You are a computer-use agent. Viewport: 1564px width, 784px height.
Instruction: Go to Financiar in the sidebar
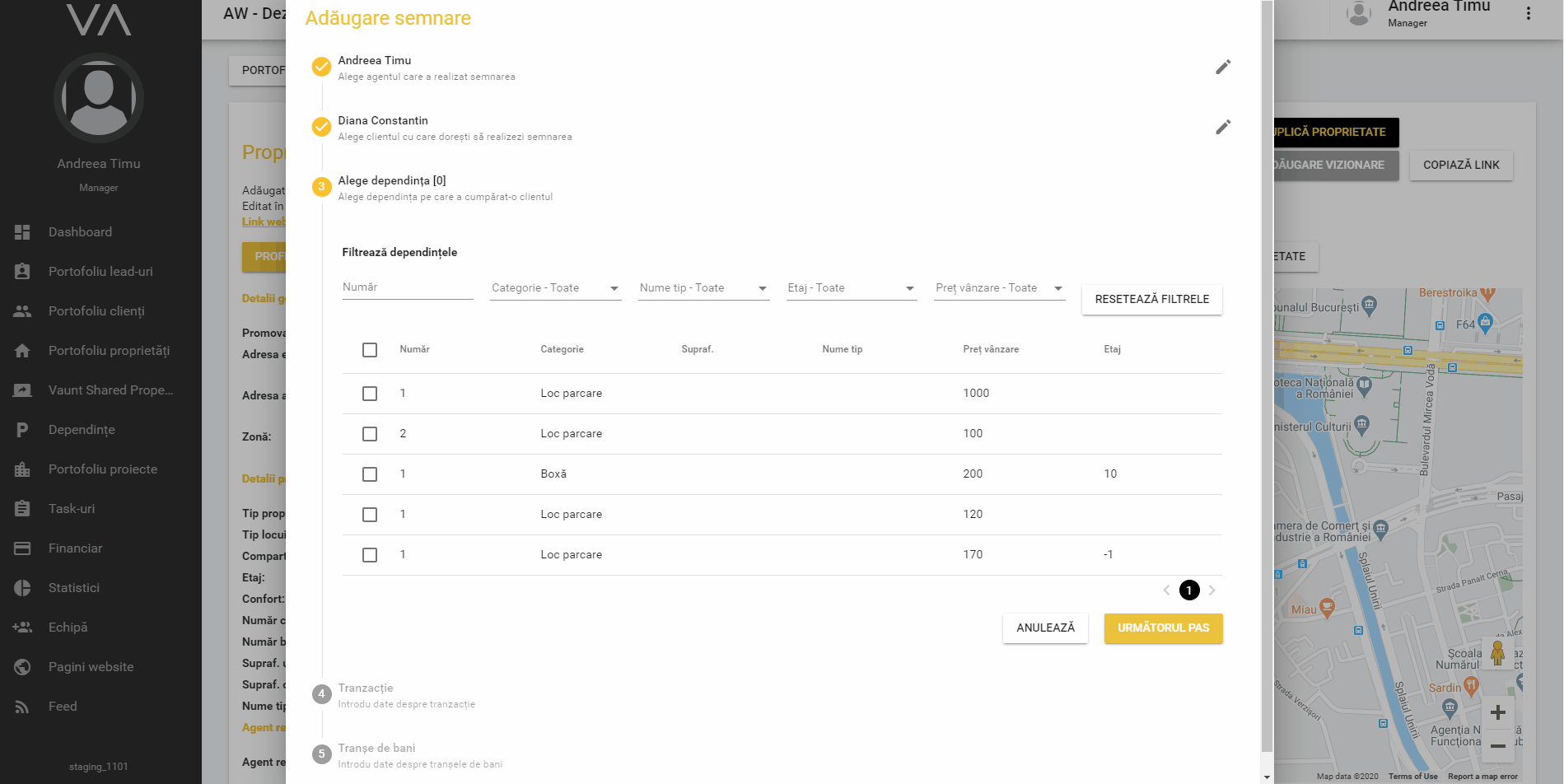point(75,548)
